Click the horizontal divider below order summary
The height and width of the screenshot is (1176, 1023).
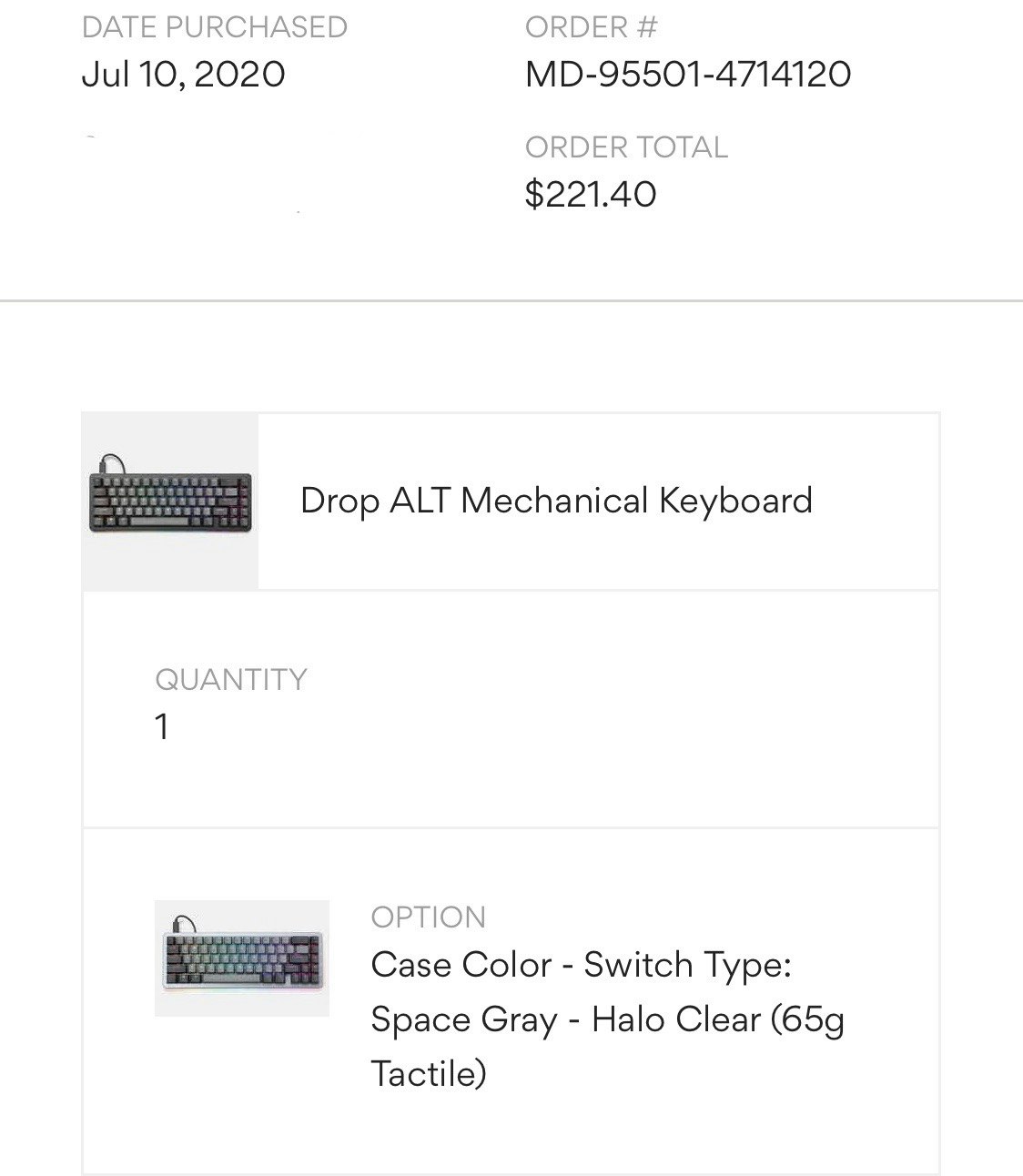[x=511, y=299]
